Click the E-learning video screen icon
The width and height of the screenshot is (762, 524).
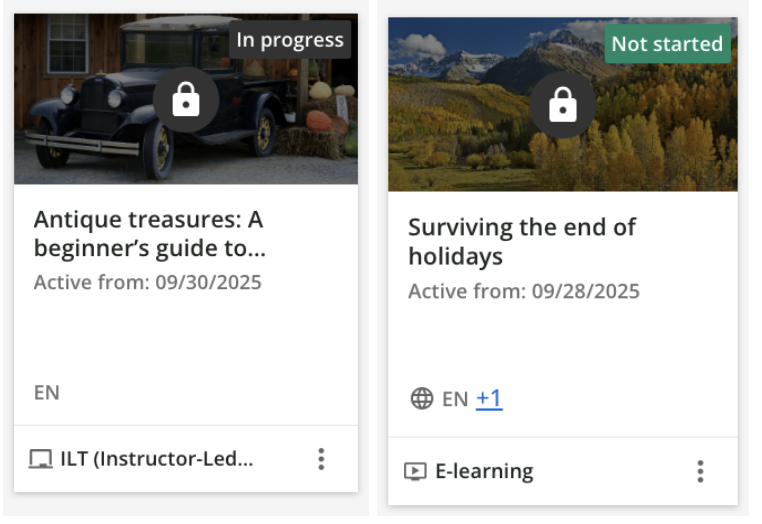click(x=414, y=471)
